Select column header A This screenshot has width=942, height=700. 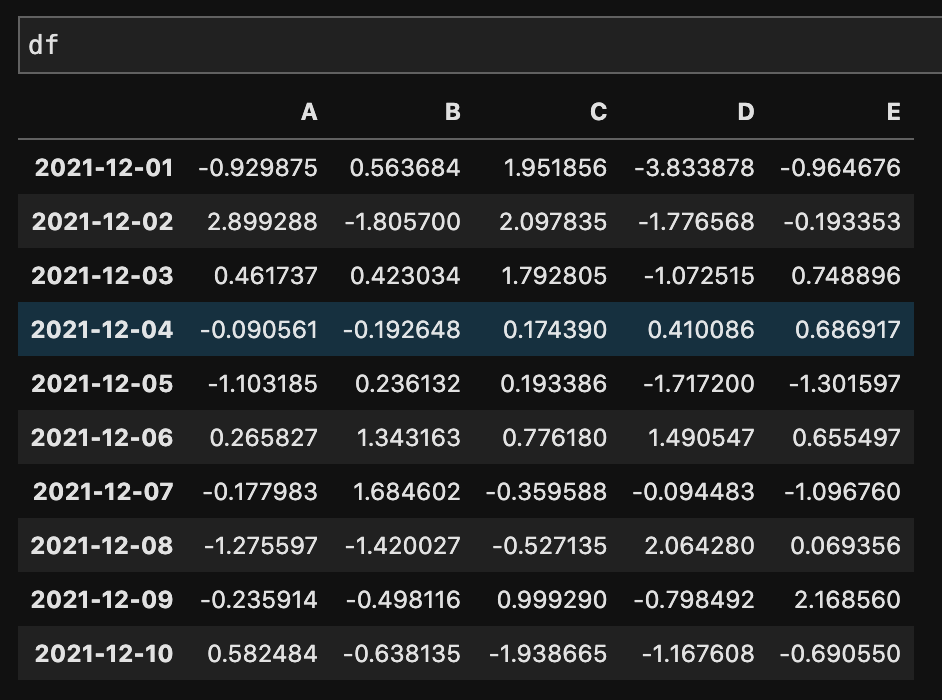pos(309,112)
